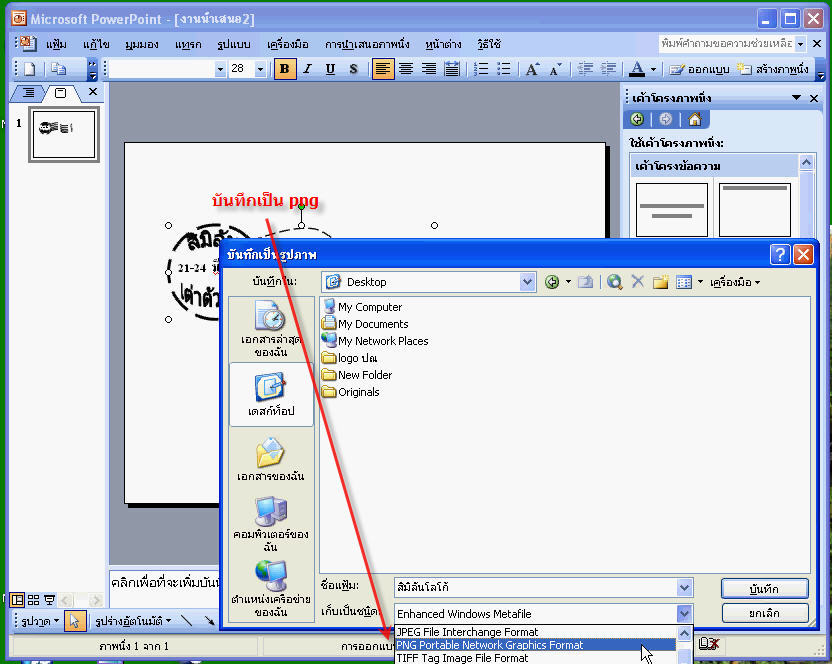Select the Originals folder in file list

pyautogui.click(x=351, y=392)
